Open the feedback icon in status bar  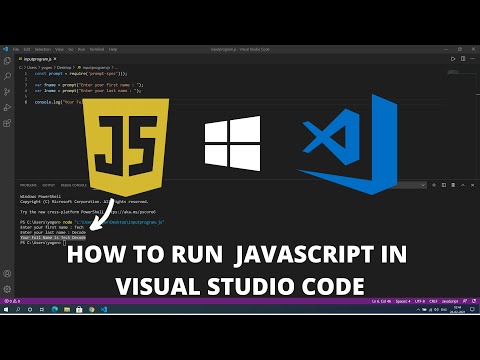pos(465,301)
